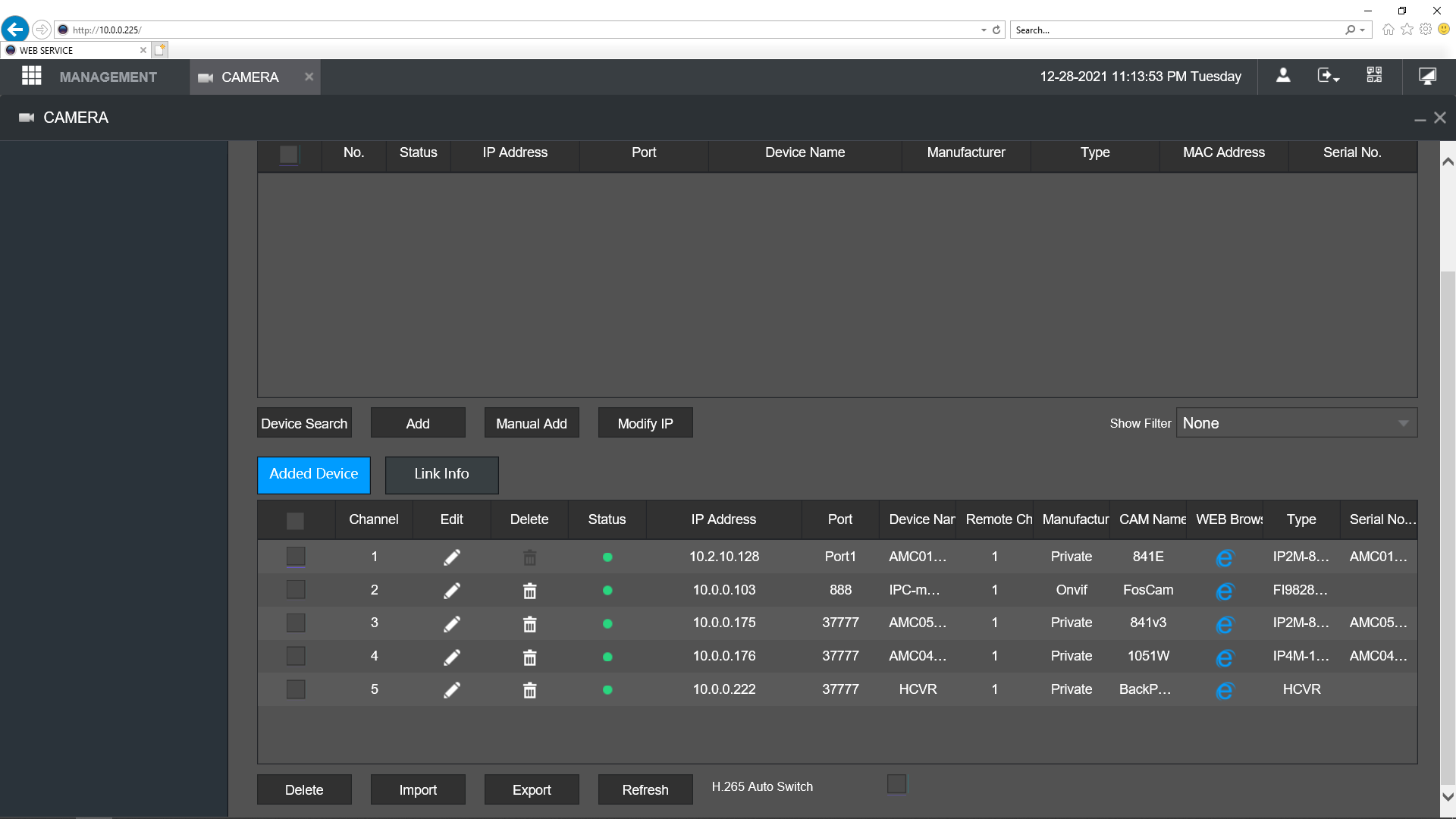1456x819 pixels.
Task: Select all added devices header checkbox
Action: pos(295,521)
